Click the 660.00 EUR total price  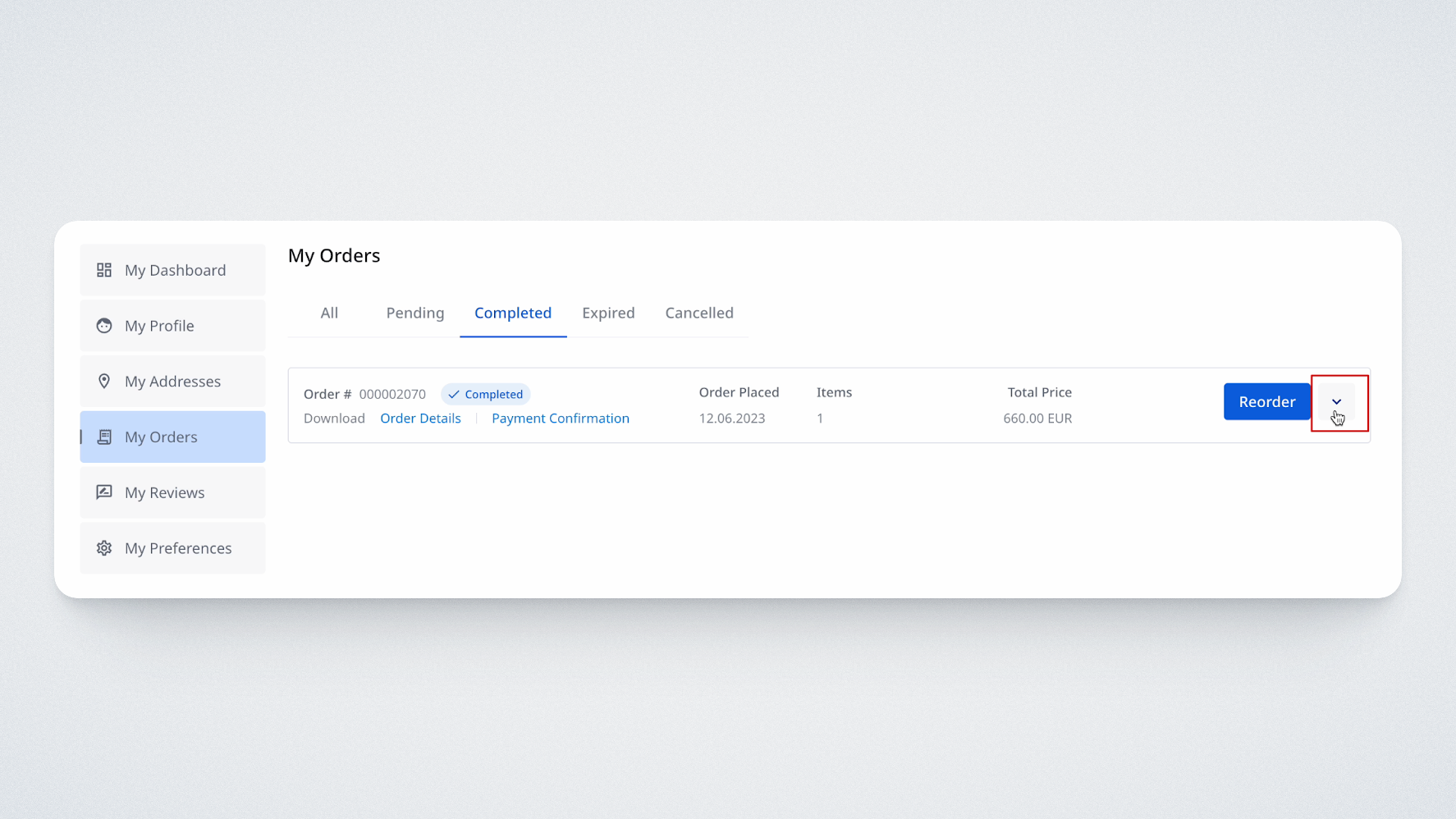pos(1037,419)
